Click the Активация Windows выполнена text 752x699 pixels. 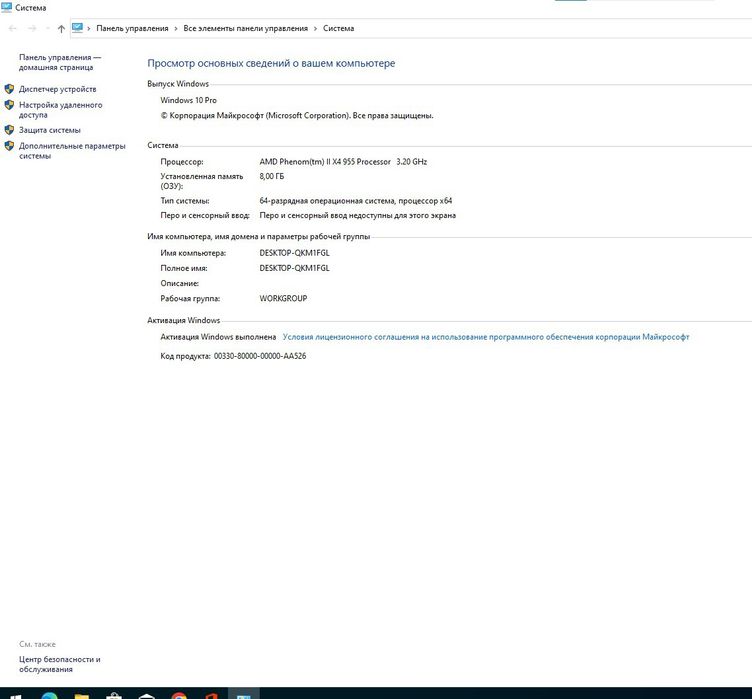(x=218, y=337)
